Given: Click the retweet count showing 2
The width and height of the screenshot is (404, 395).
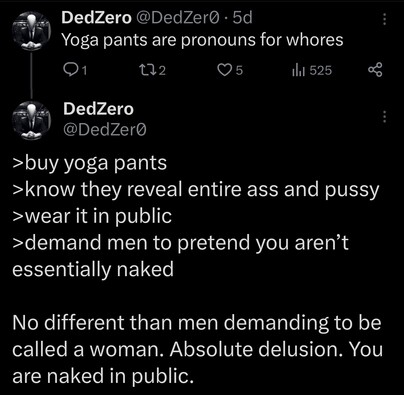Looking at the screenshot, I should tap(161, 71).
